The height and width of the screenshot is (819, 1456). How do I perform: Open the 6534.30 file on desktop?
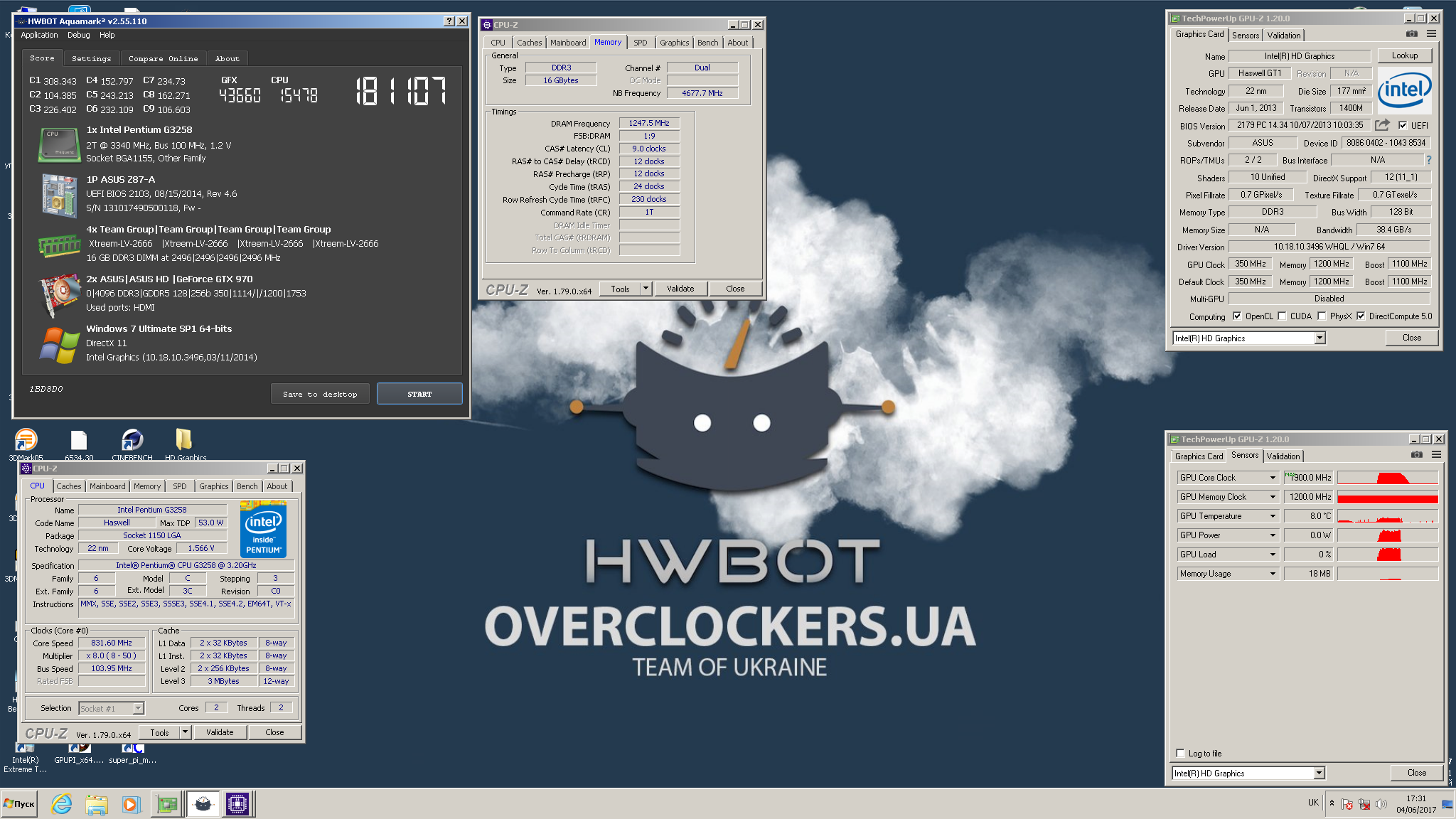tap(79, 445)
